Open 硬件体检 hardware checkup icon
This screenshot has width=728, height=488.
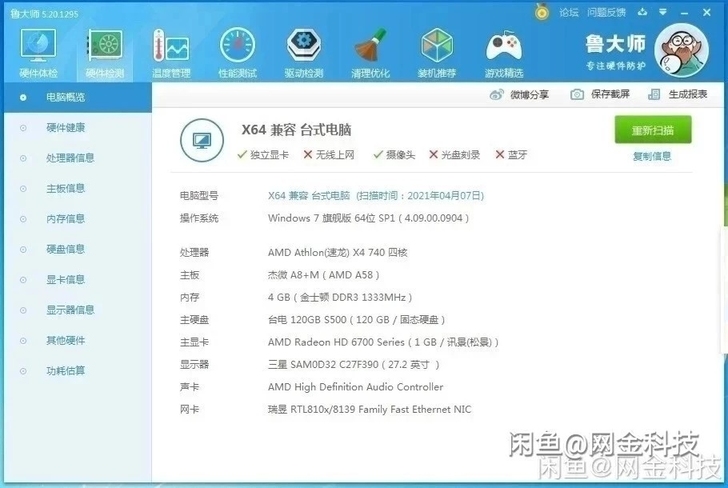(x=38, y=52)
